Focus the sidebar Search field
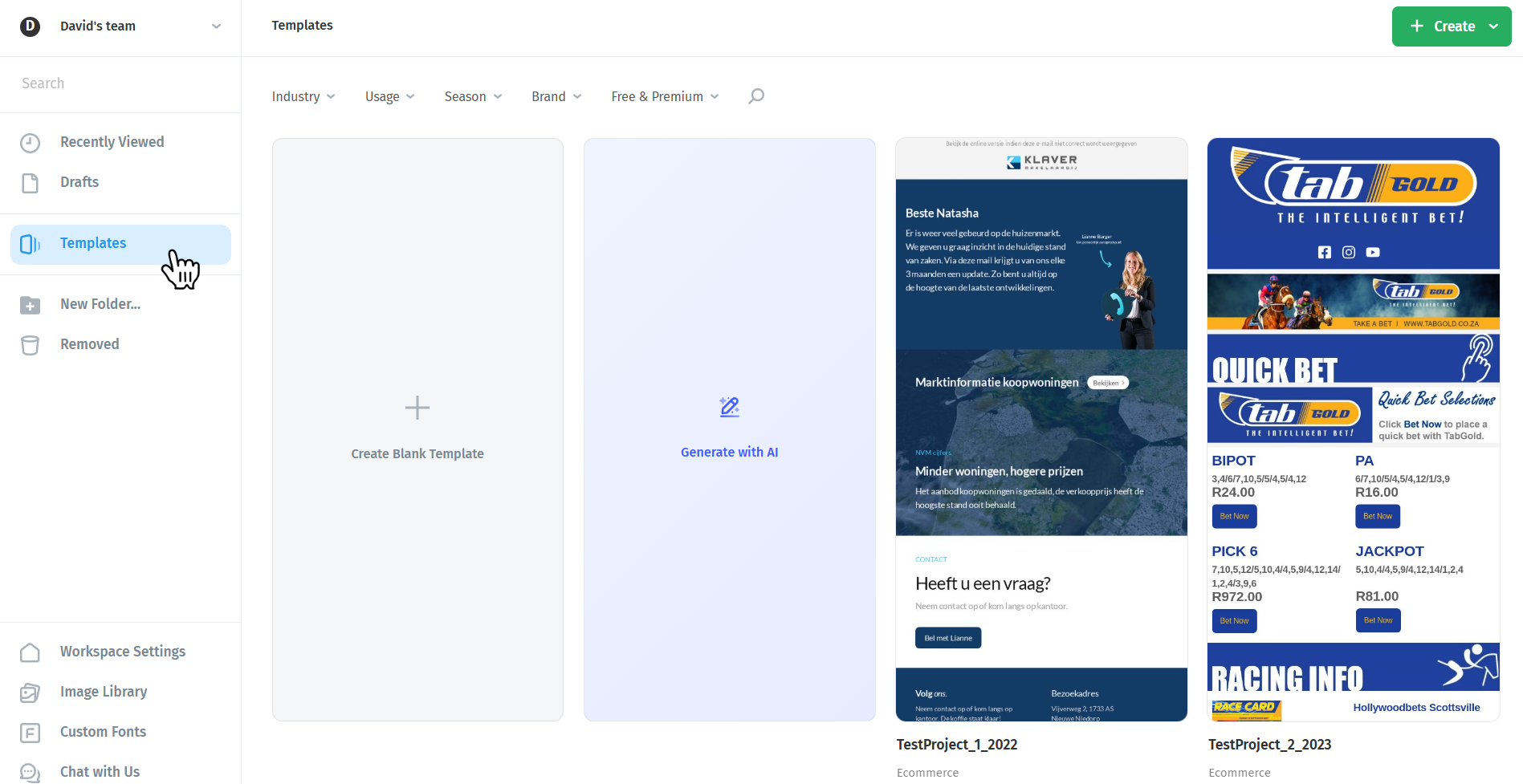 click(120, 83)
